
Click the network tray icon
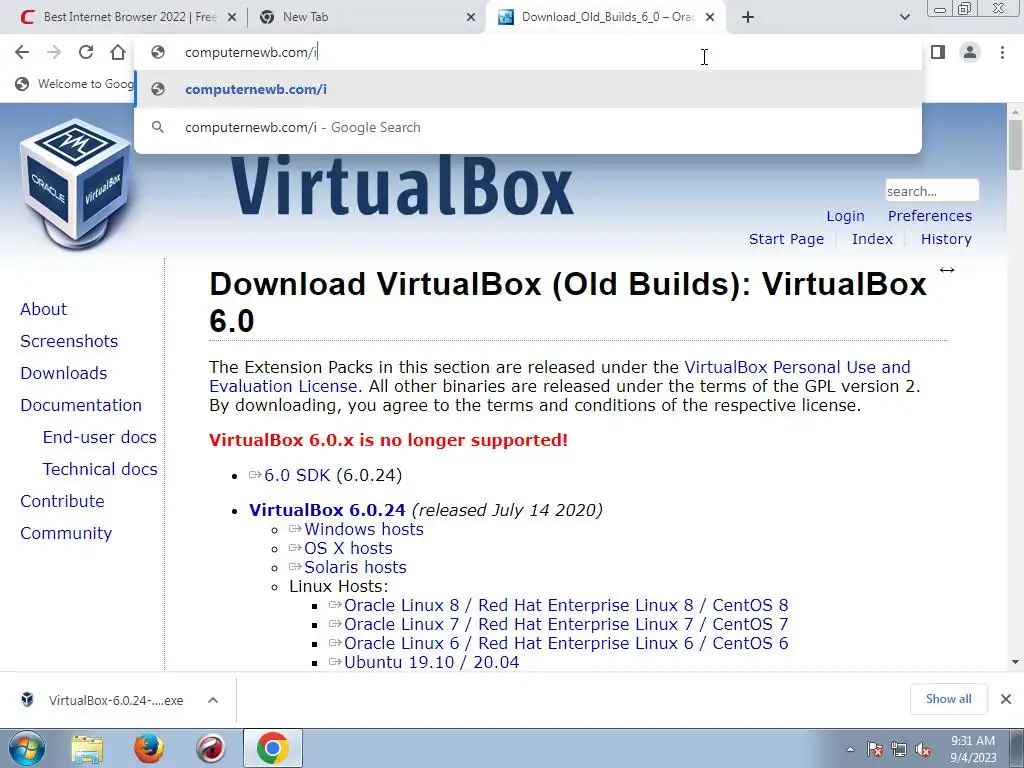pos(899,750)
